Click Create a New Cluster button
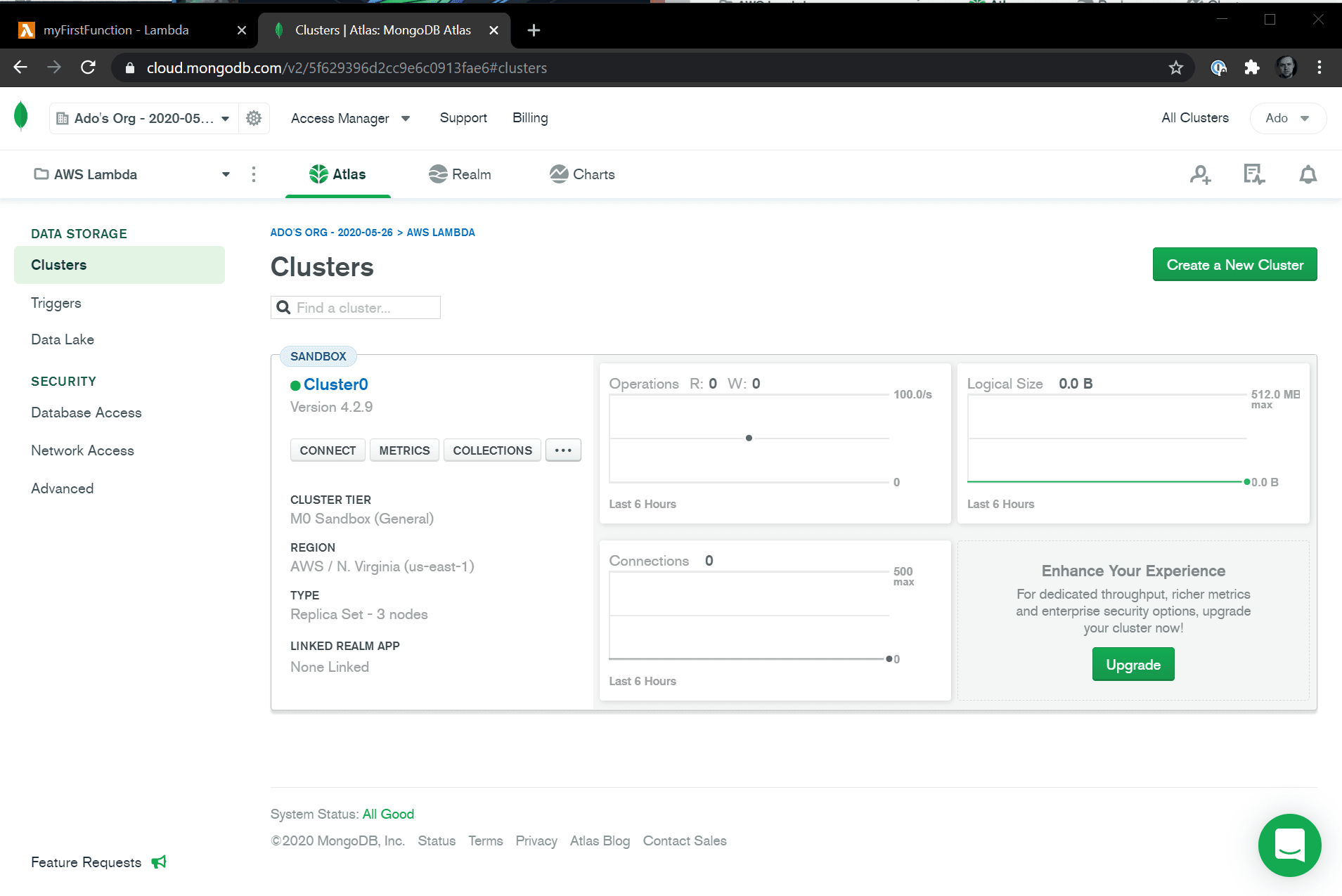 pos(1234,265)
